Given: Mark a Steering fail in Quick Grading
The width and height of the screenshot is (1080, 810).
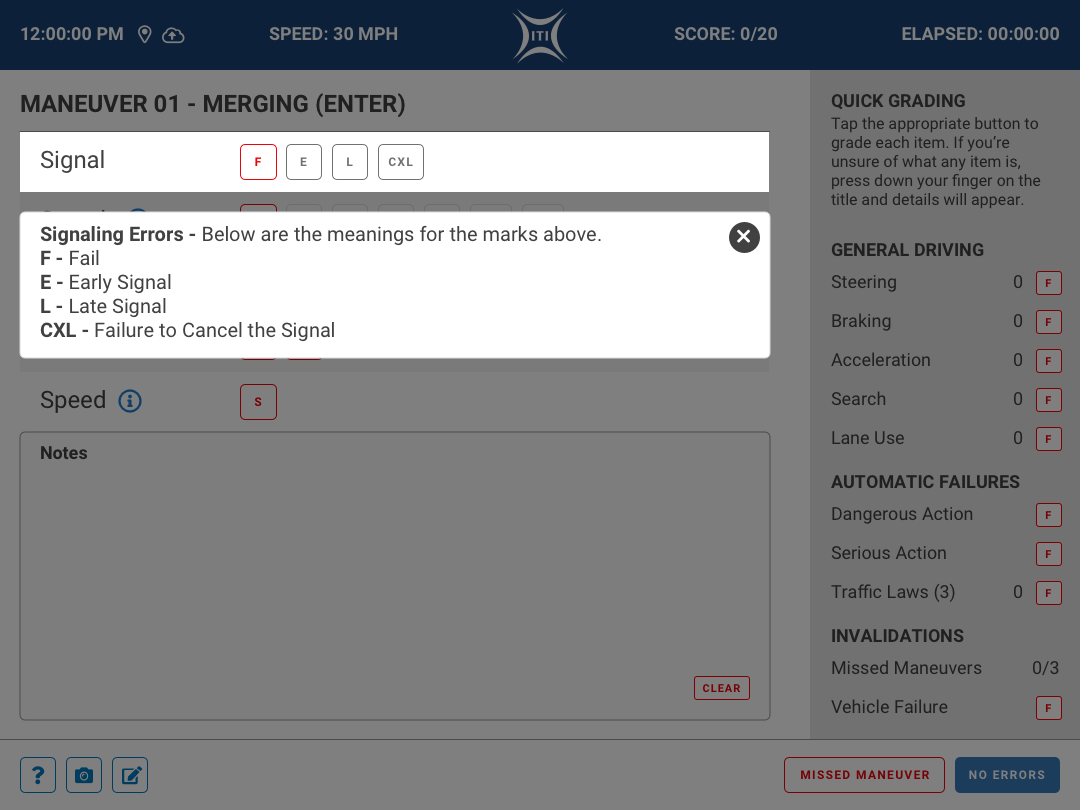Looking at the screenshot, I should [x=1048, y=283].
